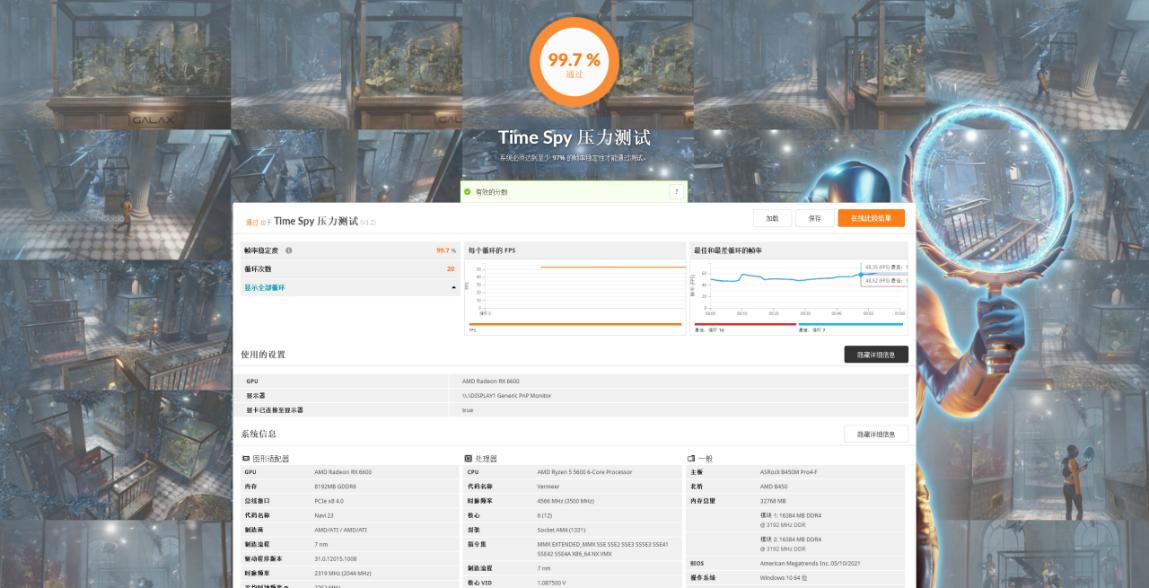Collapse the 显示全部循环 arrow
This screenshot has width=1149, height=588.
[454, 288]
